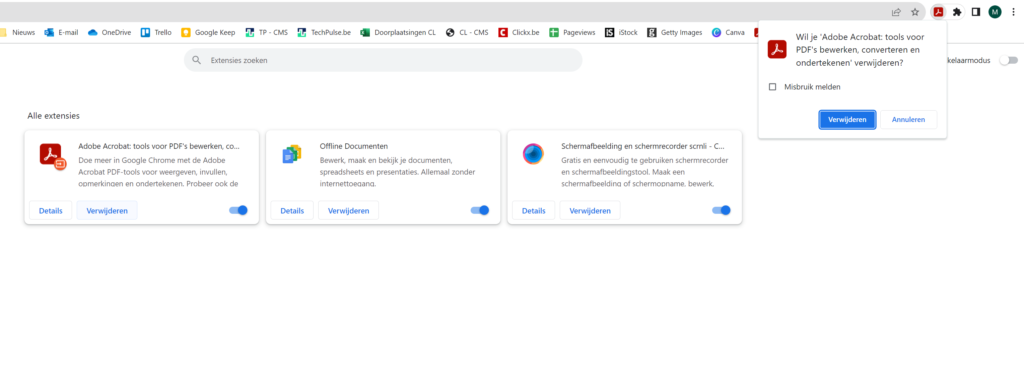Click the Alle extensies heading
Screen dimensions: 1024x376
coord(54,116)
